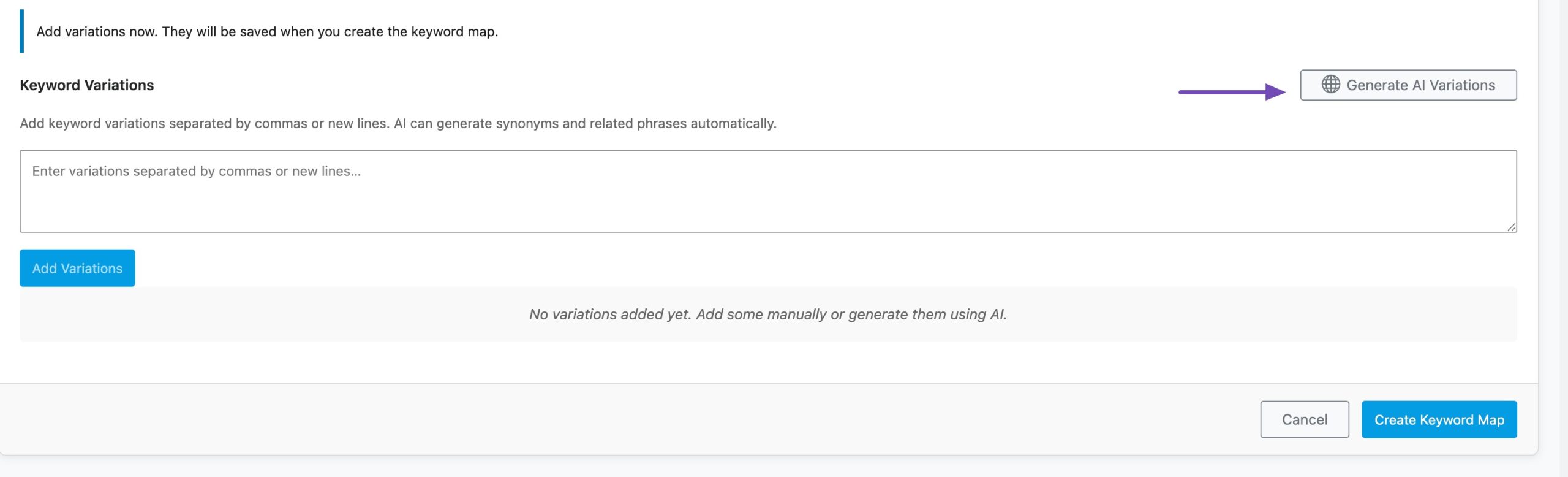Screen dimensions: 1568x477
Task: Click Create Keyword Map
Action: (x=1439, y=419)
